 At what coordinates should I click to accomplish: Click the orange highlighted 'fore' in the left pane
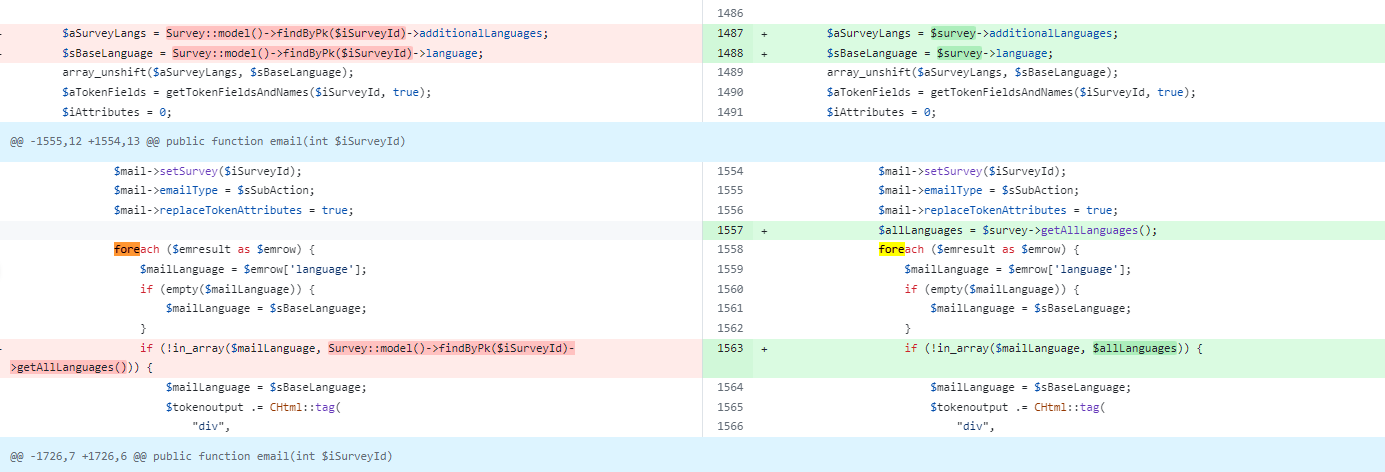coord(126,249)
